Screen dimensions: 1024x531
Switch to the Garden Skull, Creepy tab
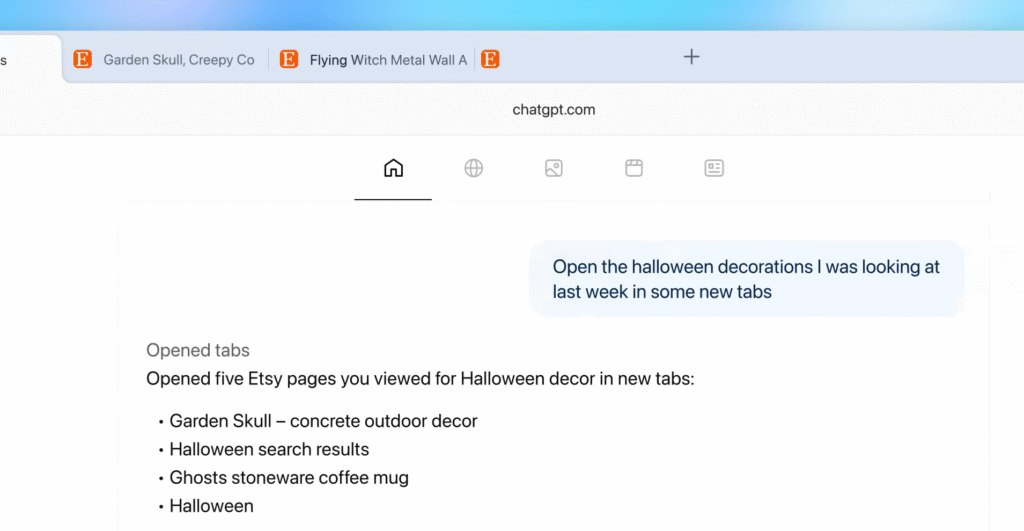tap(178, 60)
